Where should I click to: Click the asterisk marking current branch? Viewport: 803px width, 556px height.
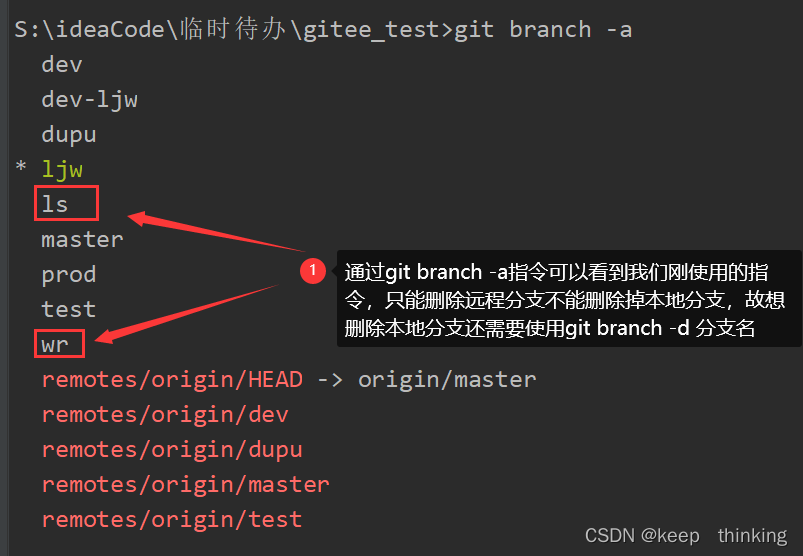[x=21, y=167]
